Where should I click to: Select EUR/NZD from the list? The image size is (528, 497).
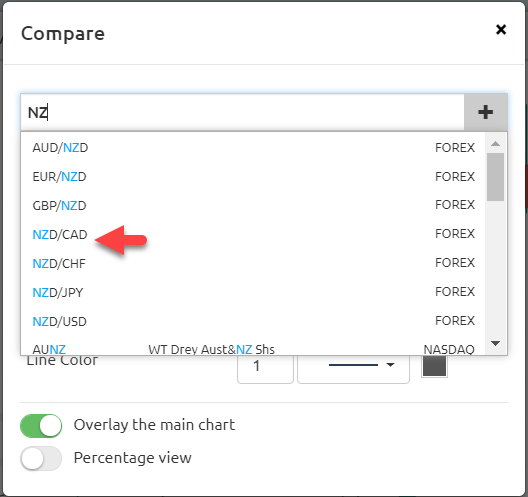pyautogui.click(x=253, y=176)
